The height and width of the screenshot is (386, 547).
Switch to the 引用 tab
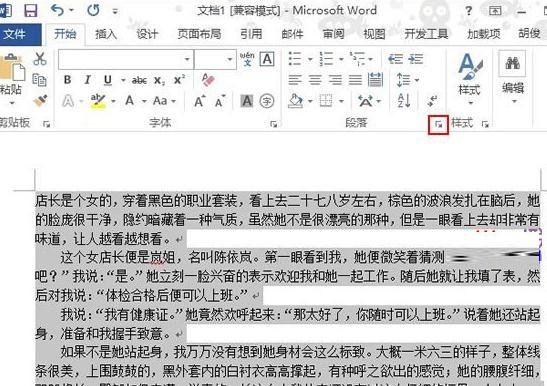[251, 34]
